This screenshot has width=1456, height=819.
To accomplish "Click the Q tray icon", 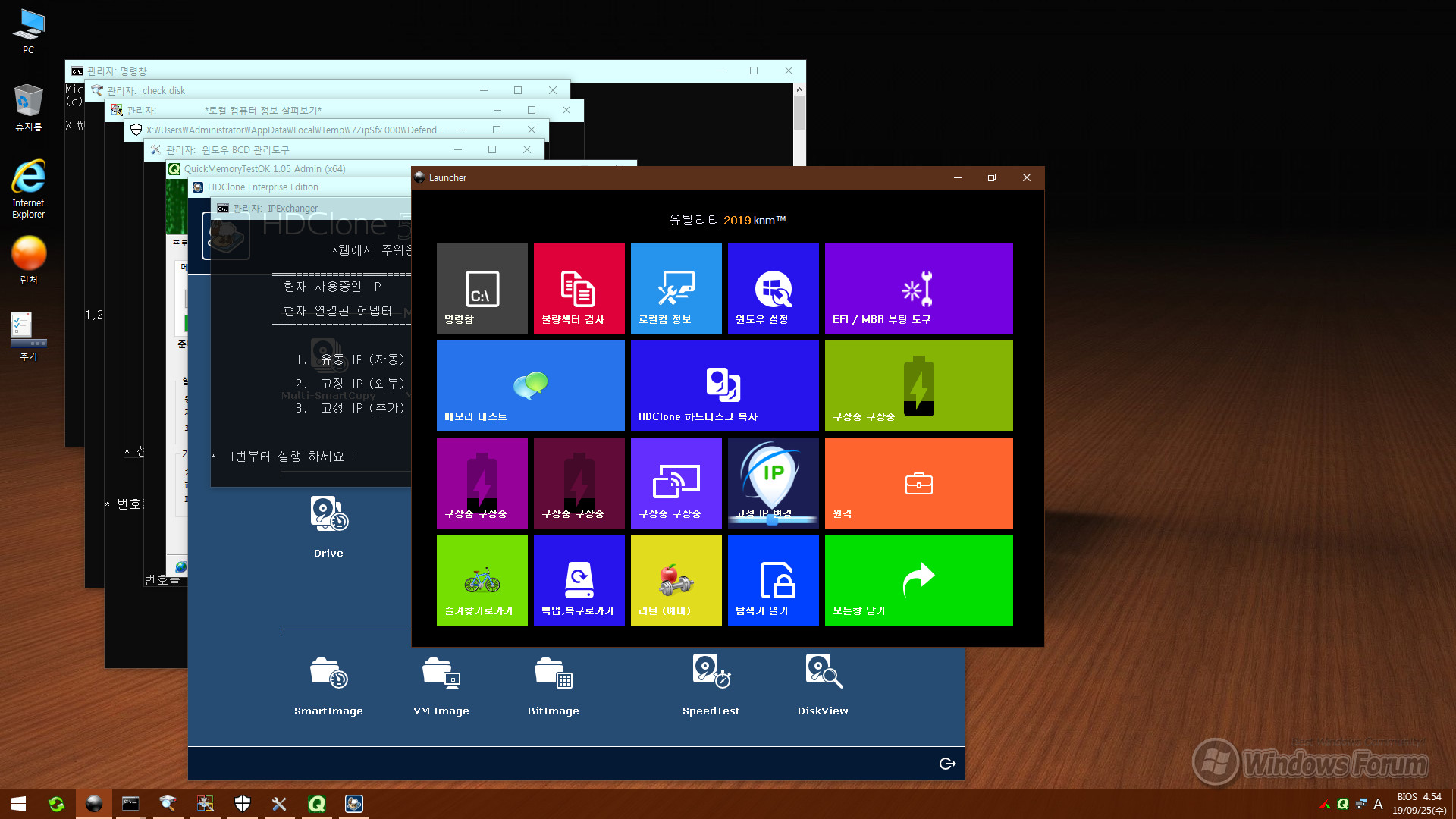I will tap(1342, 804).
